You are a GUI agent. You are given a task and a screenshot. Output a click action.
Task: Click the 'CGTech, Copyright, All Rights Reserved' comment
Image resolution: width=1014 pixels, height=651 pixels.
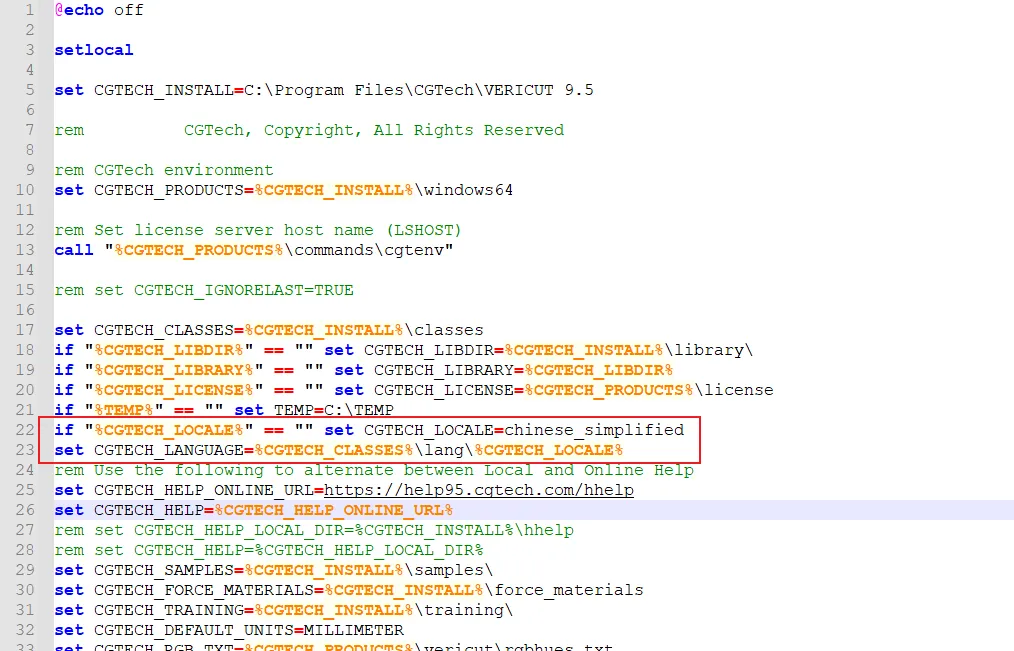point(374,130)
